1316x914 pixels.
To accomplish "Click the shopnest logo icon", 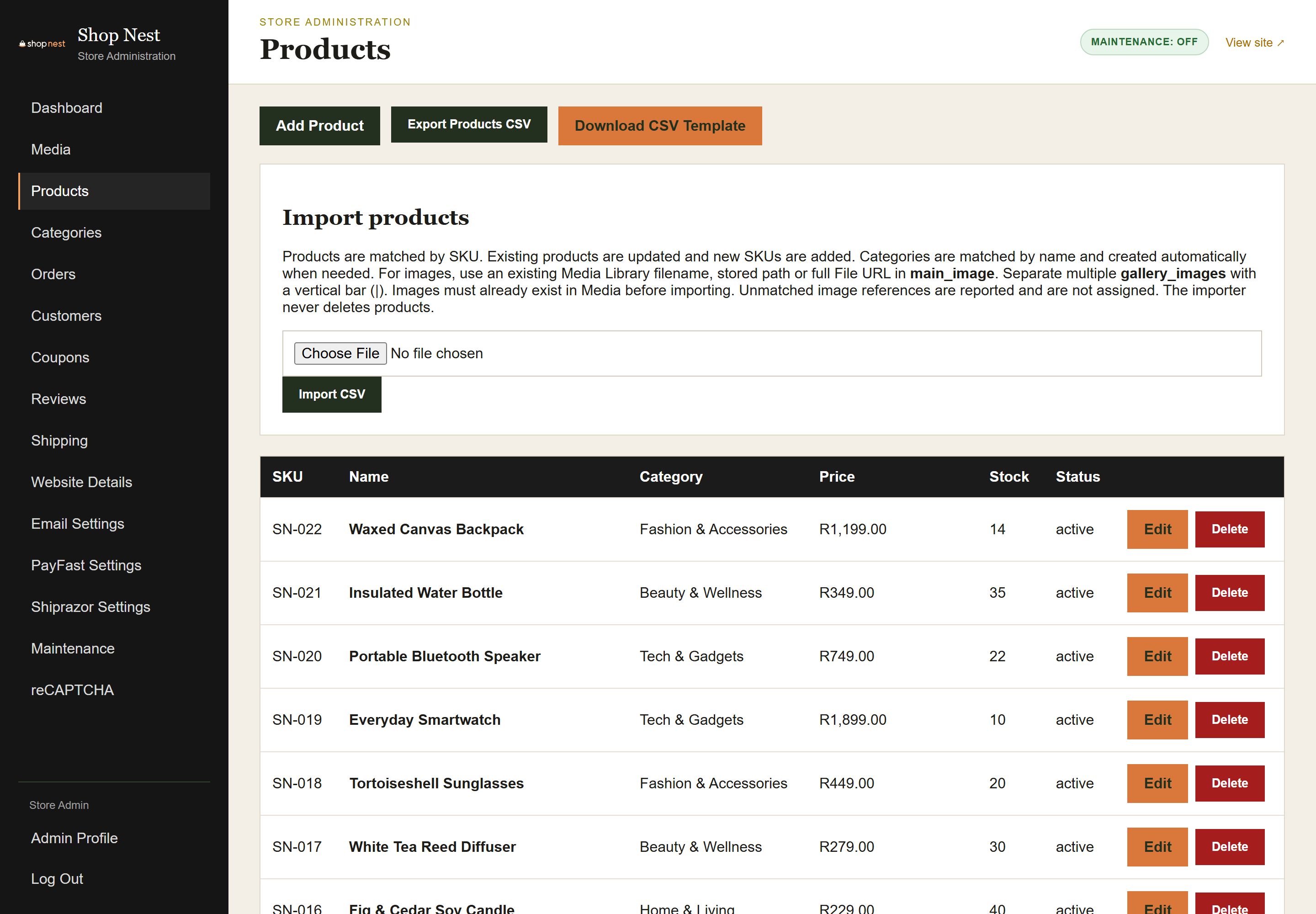I will 42,44.
